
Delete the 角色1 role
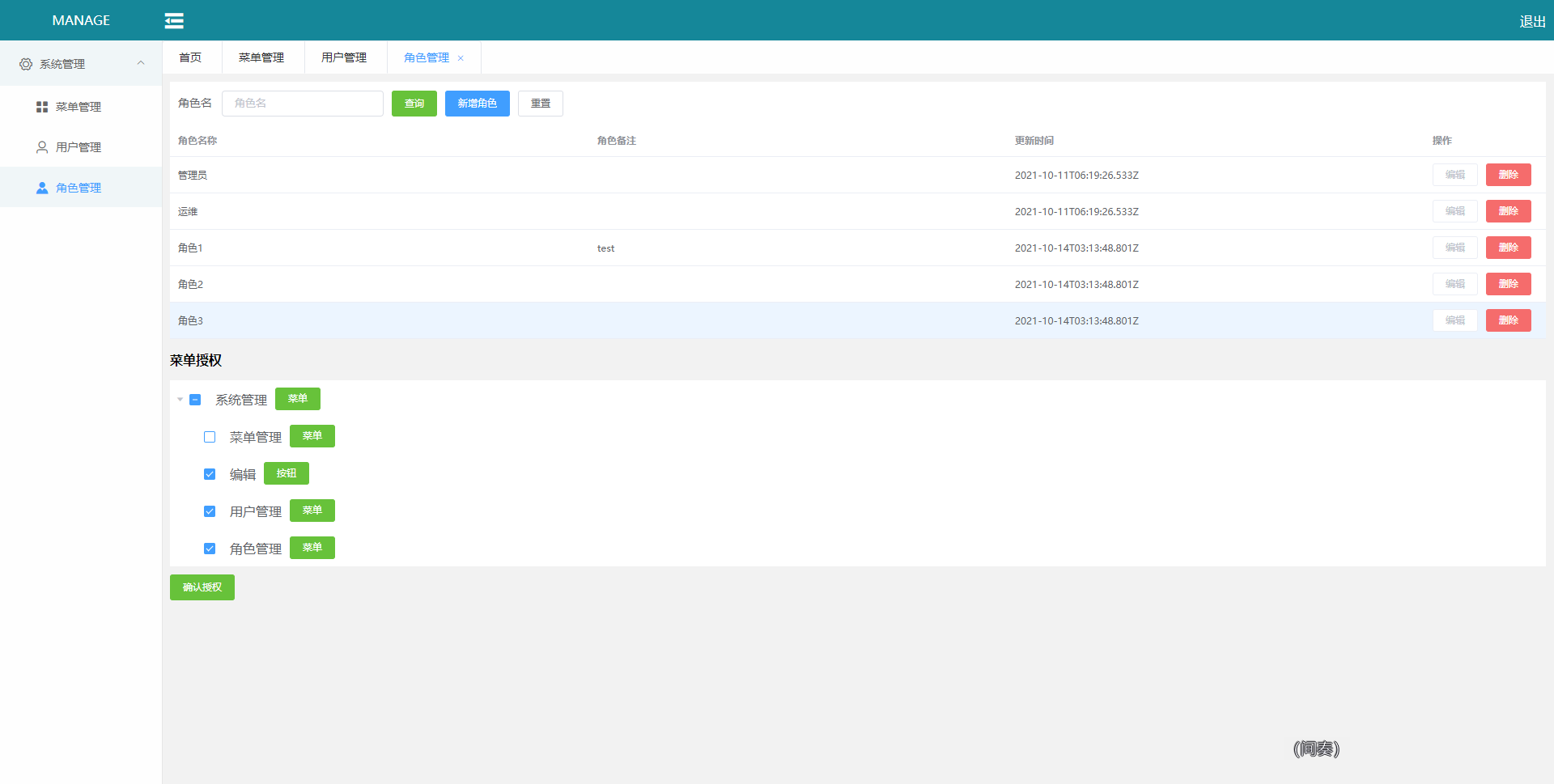tap(1509, 248)
